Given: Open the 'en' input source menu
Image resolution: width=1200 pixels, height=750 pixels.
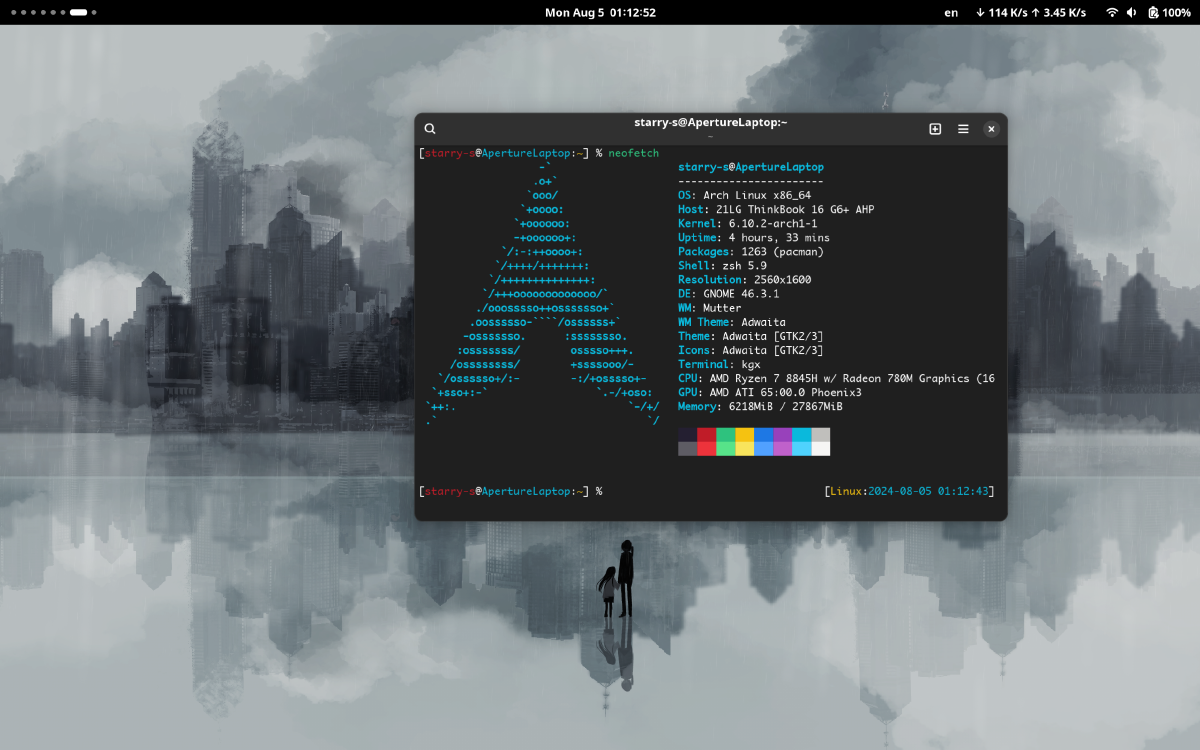Looking at the screenshot, I should pyautogui.click(x=951, y=13).
